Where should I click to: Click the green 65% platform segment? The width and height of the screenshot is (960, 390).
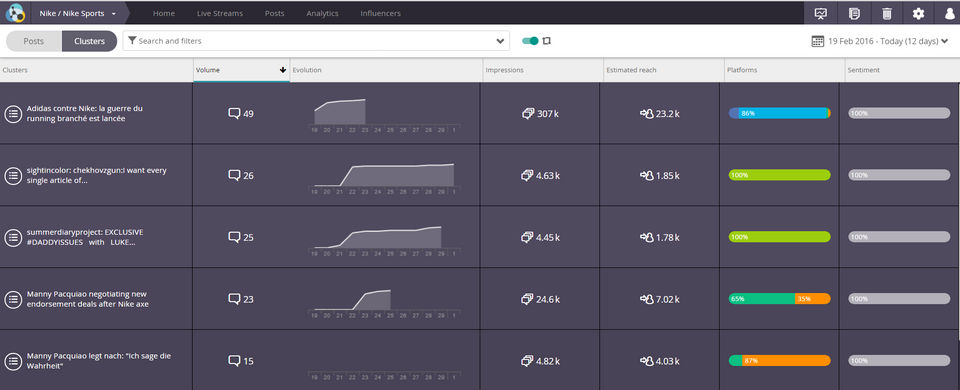pos(762,299)
